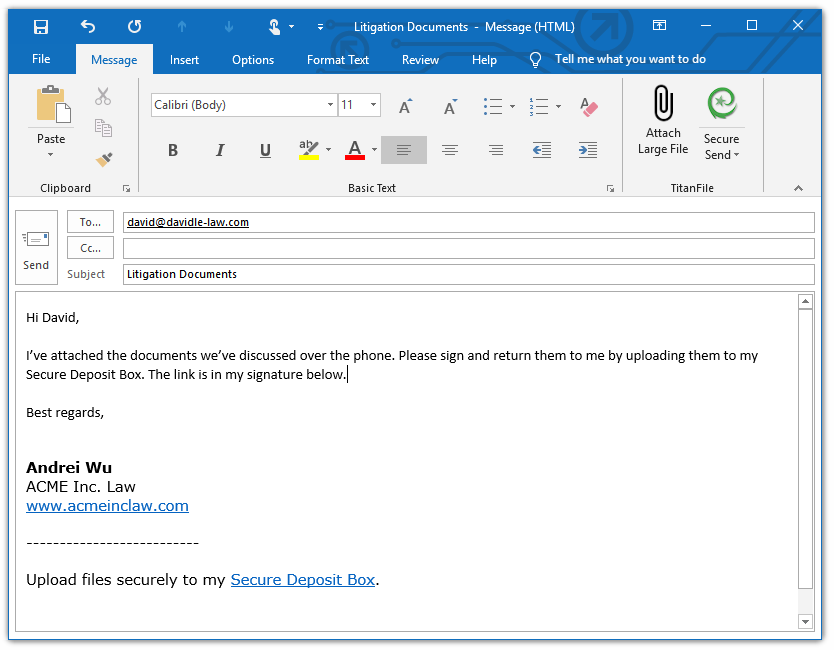Switch to the Format Text tab
The image size is (834, 650).
[x=338, y=60]
